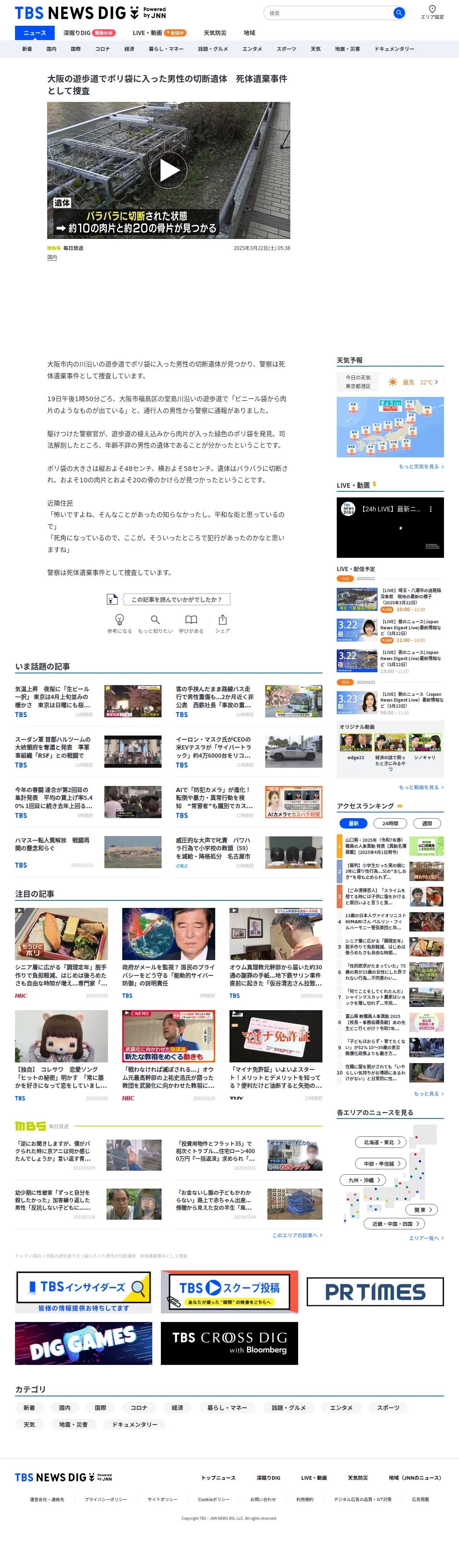Open 中部・甲信越 area button
This screenshot has width=459, height=1568.
(x=380, y=1164)
